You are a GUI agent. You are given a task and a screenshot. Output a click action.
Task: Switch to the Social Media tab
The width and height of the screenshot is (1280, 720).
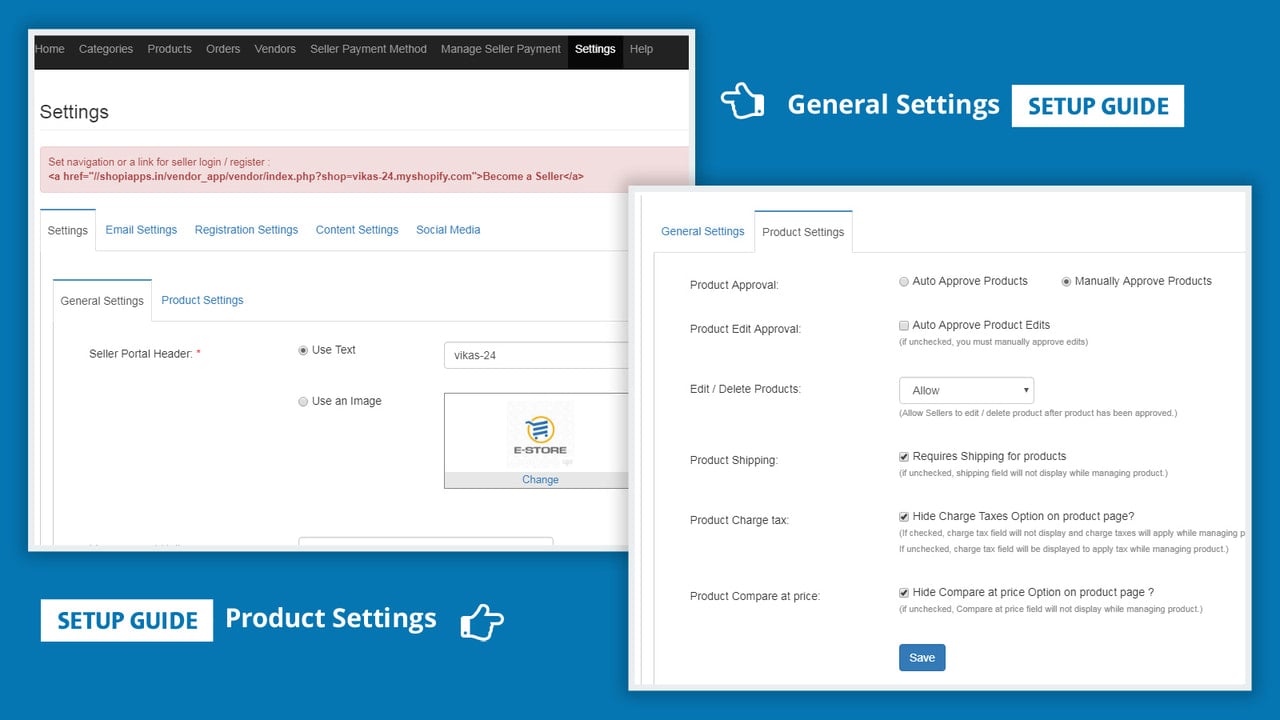[x=448, y=230]
